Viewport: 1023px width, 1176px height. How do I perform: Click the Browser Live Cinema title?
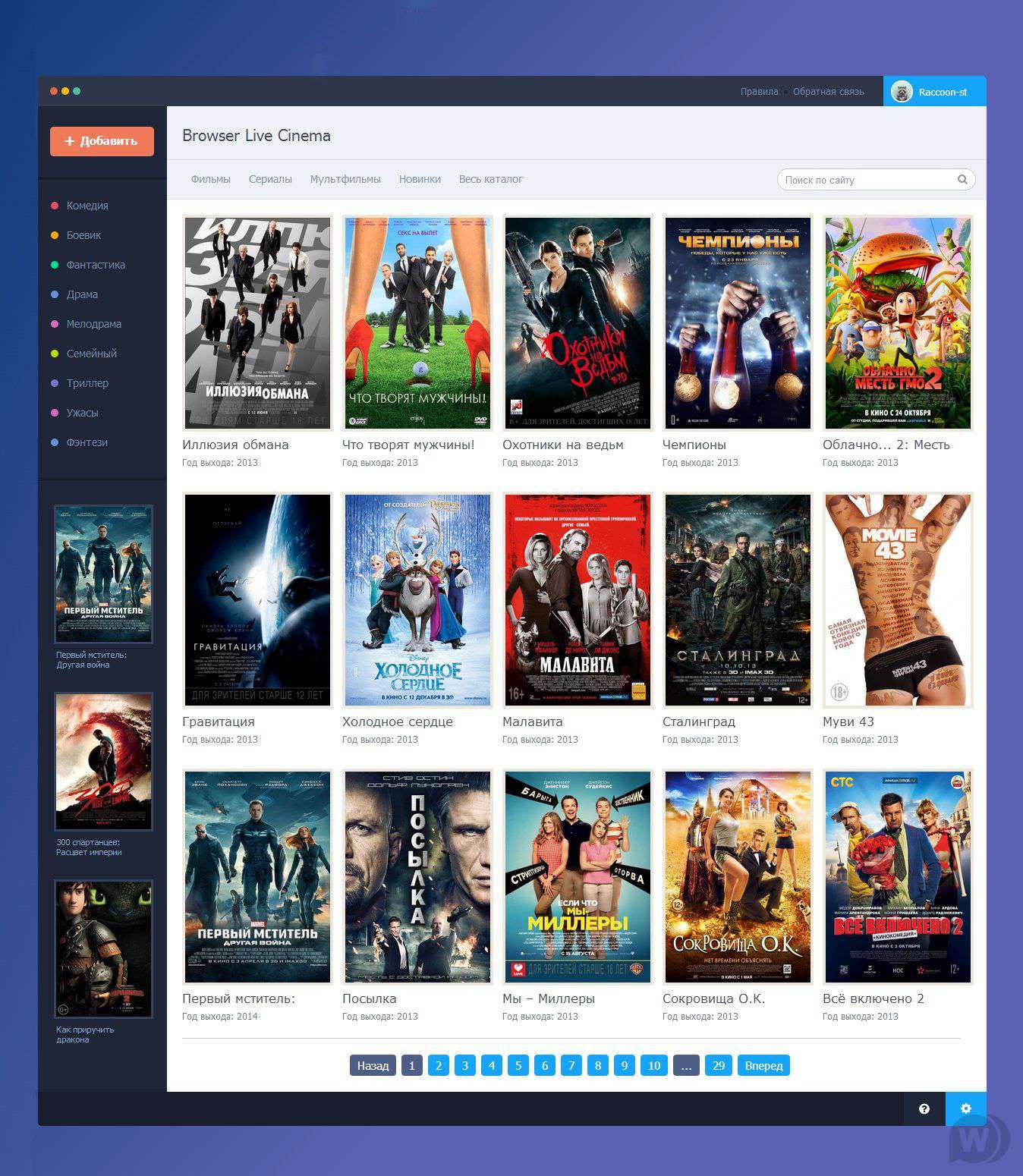tap(257, 136)
